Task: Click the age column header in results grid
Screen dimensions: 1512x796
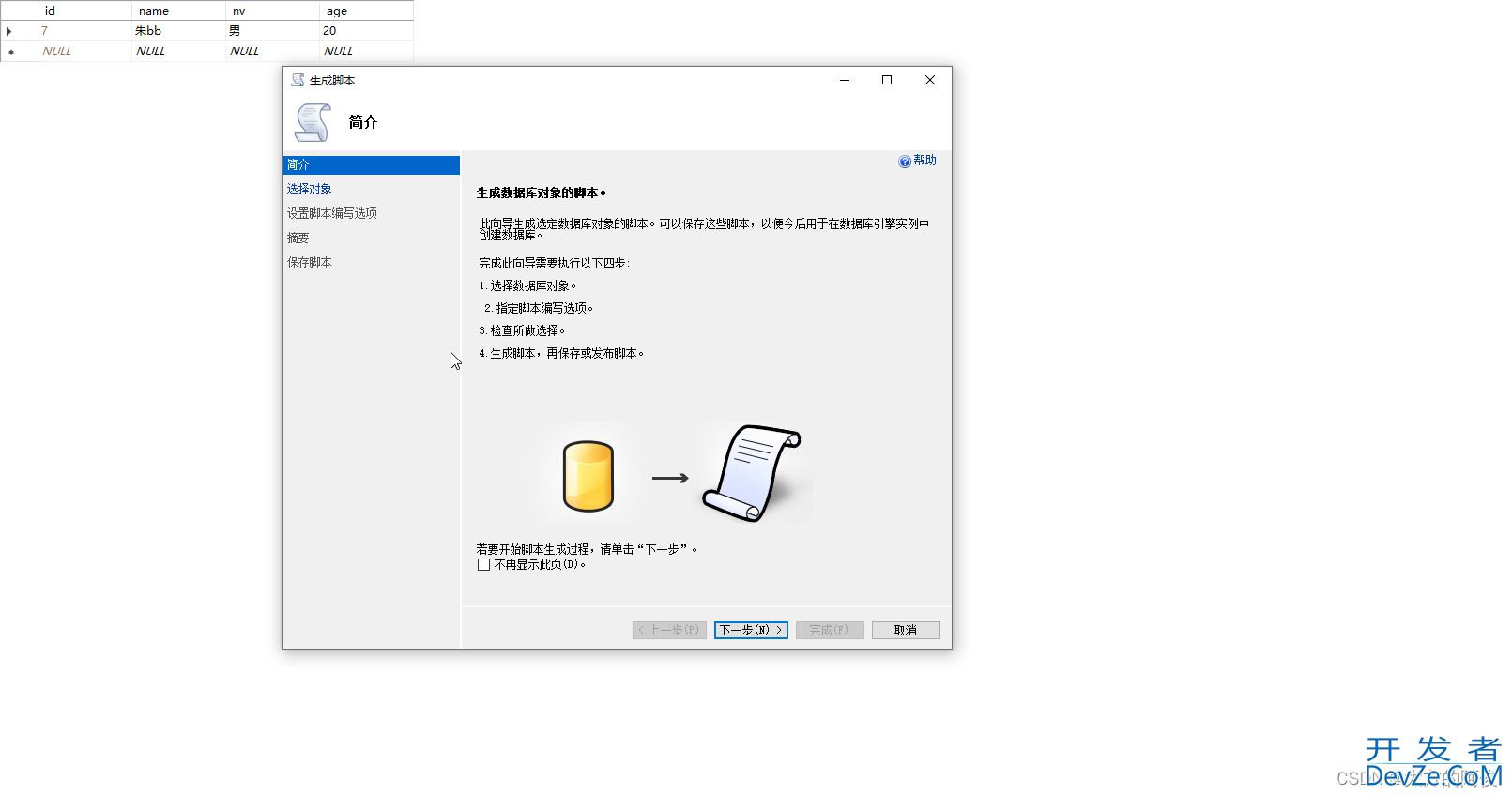Action: pyautogui.click(x=366, y=10)
